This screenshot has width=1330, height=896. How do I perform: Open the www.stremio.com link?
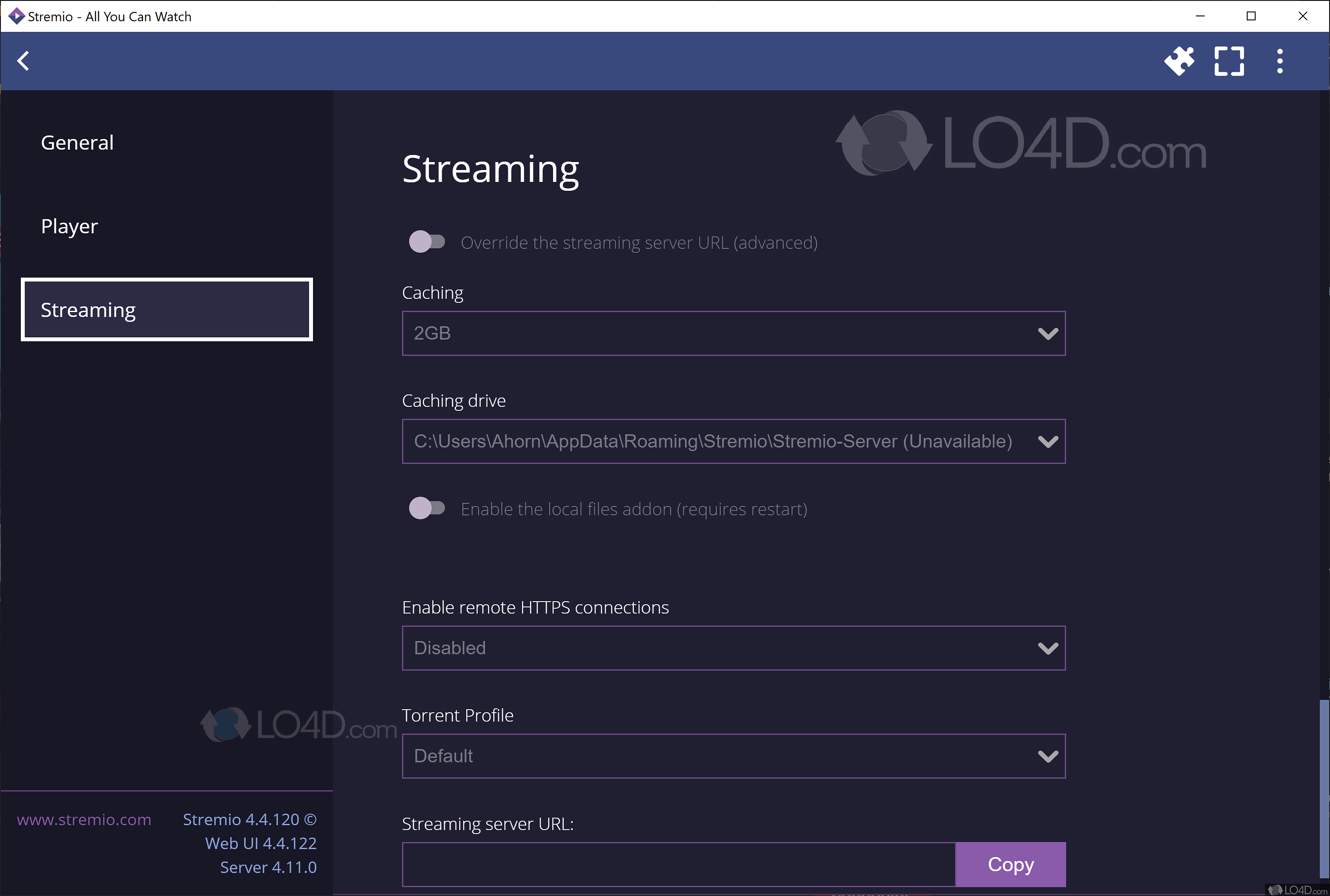click(x=84, y=819)
